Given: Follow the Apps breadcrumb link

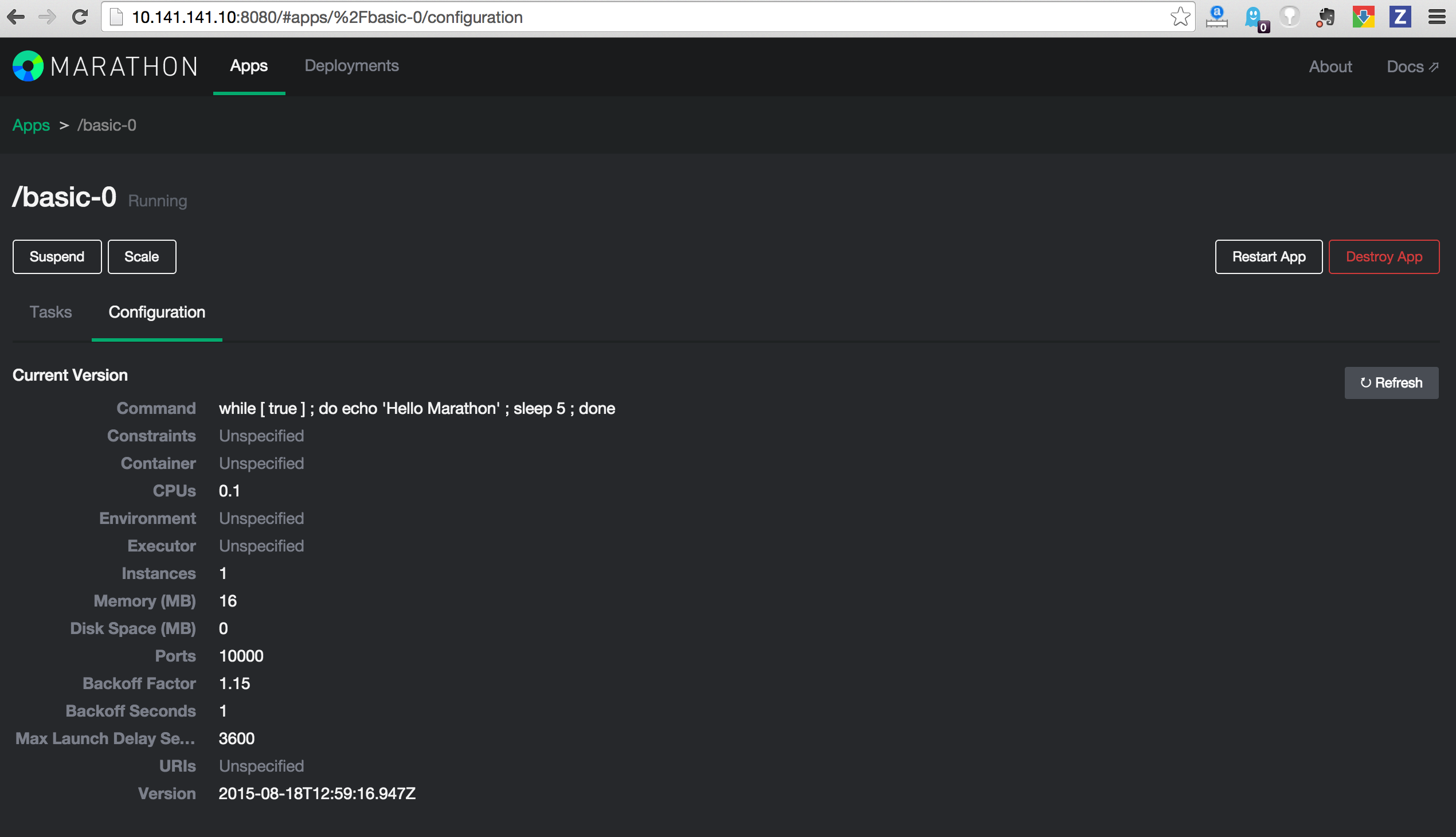Looking at the screenshot, I should pyautogui.click(x=31, y=126).
